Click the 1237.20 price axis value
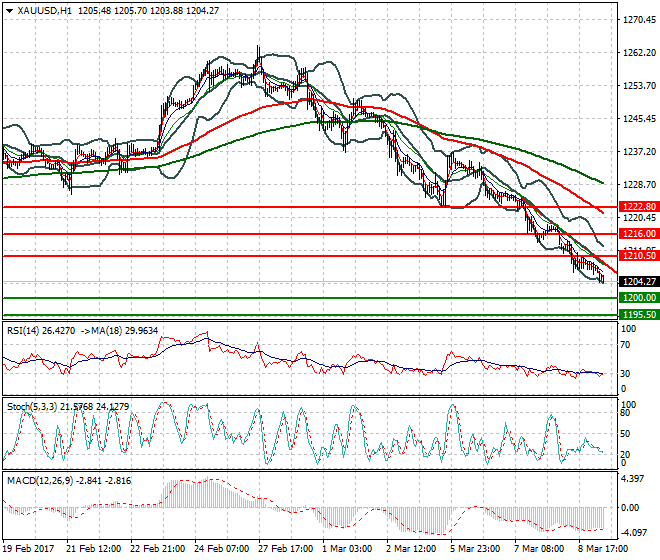 [639, 152]
